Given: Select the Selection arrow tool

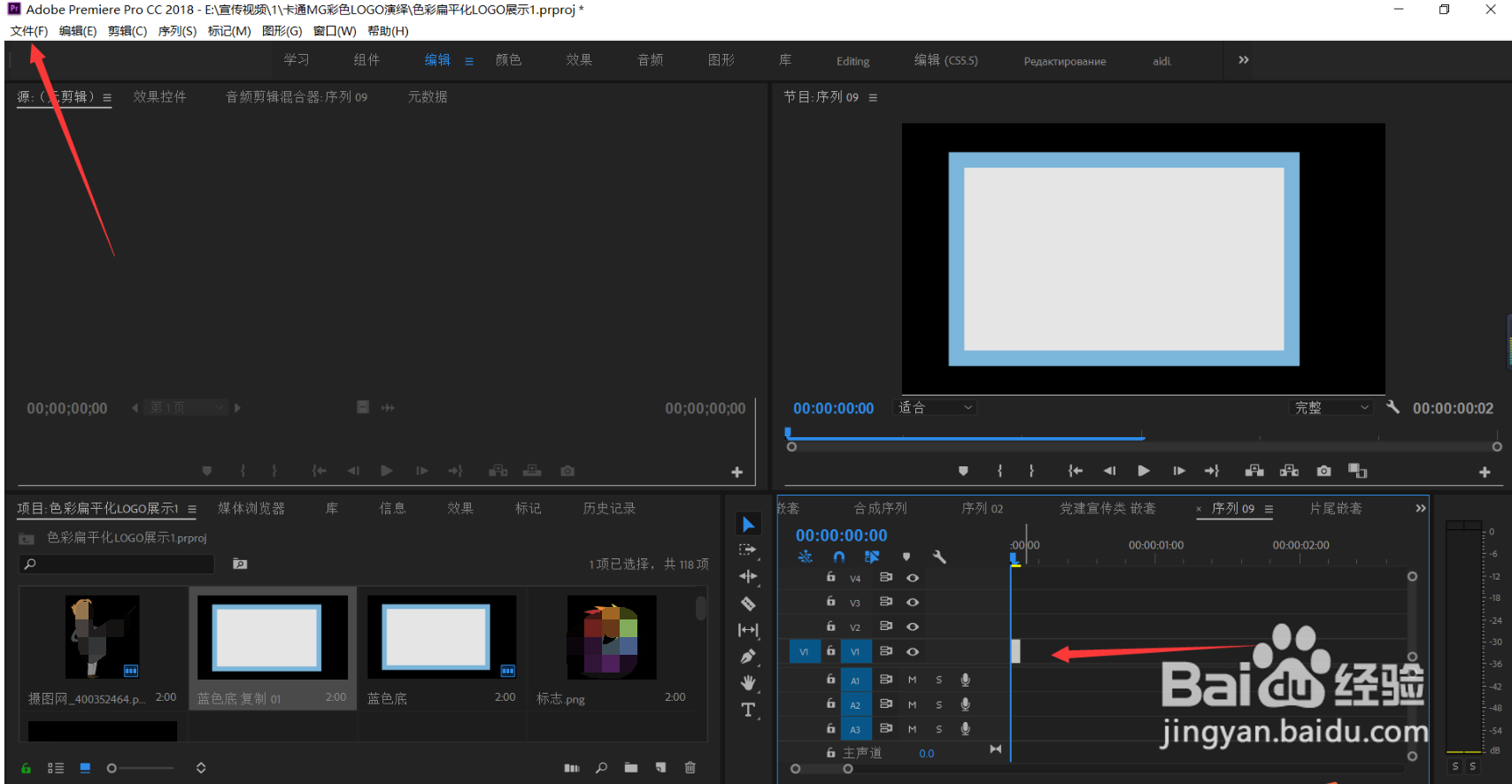Looking at the screenshot, I should click(748, 525).
